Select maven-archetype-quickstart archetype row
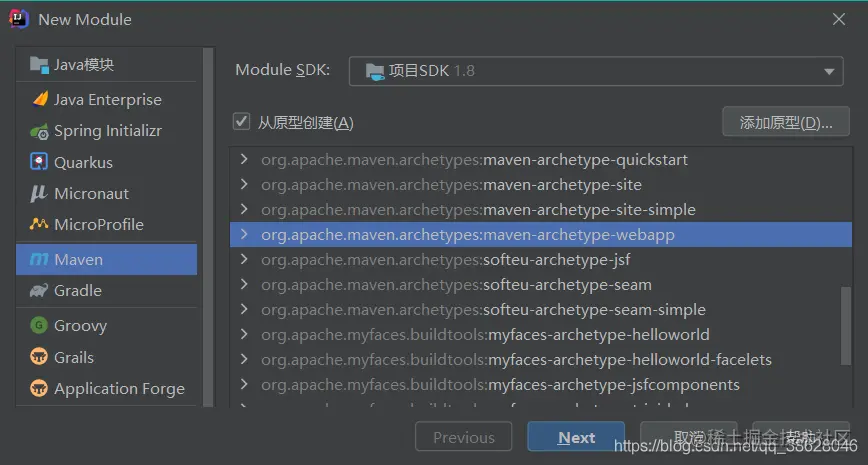Viewport: 868px width, 465px height. (541, 159)
